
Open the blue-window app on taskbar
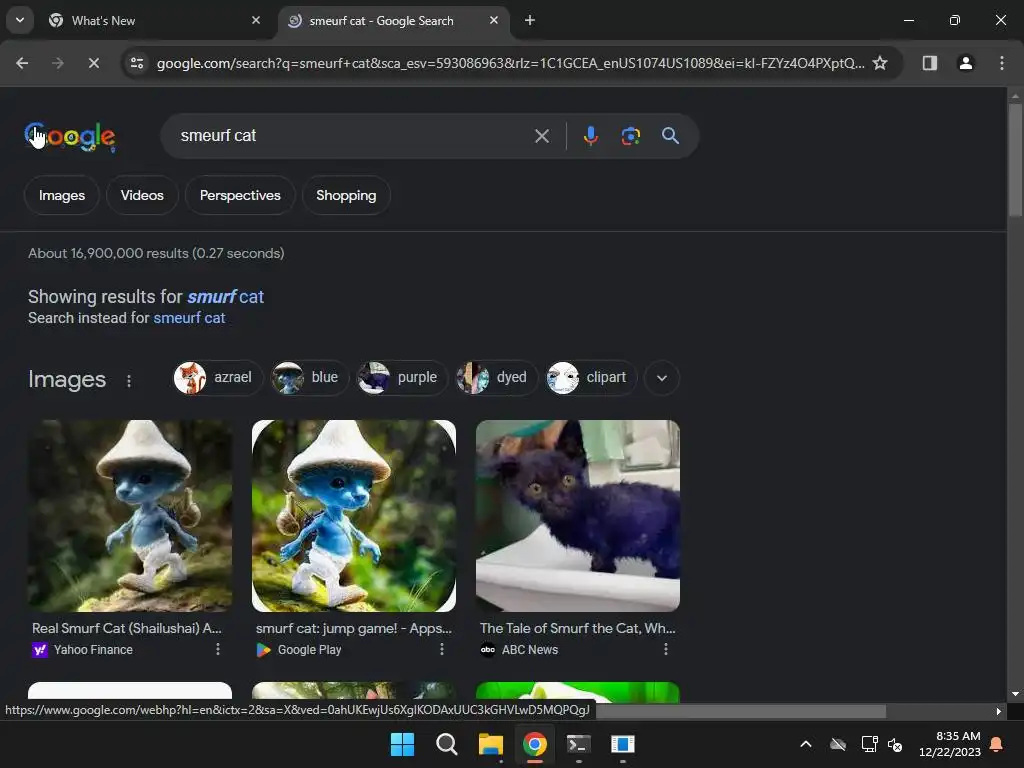[x=622, y=744]
